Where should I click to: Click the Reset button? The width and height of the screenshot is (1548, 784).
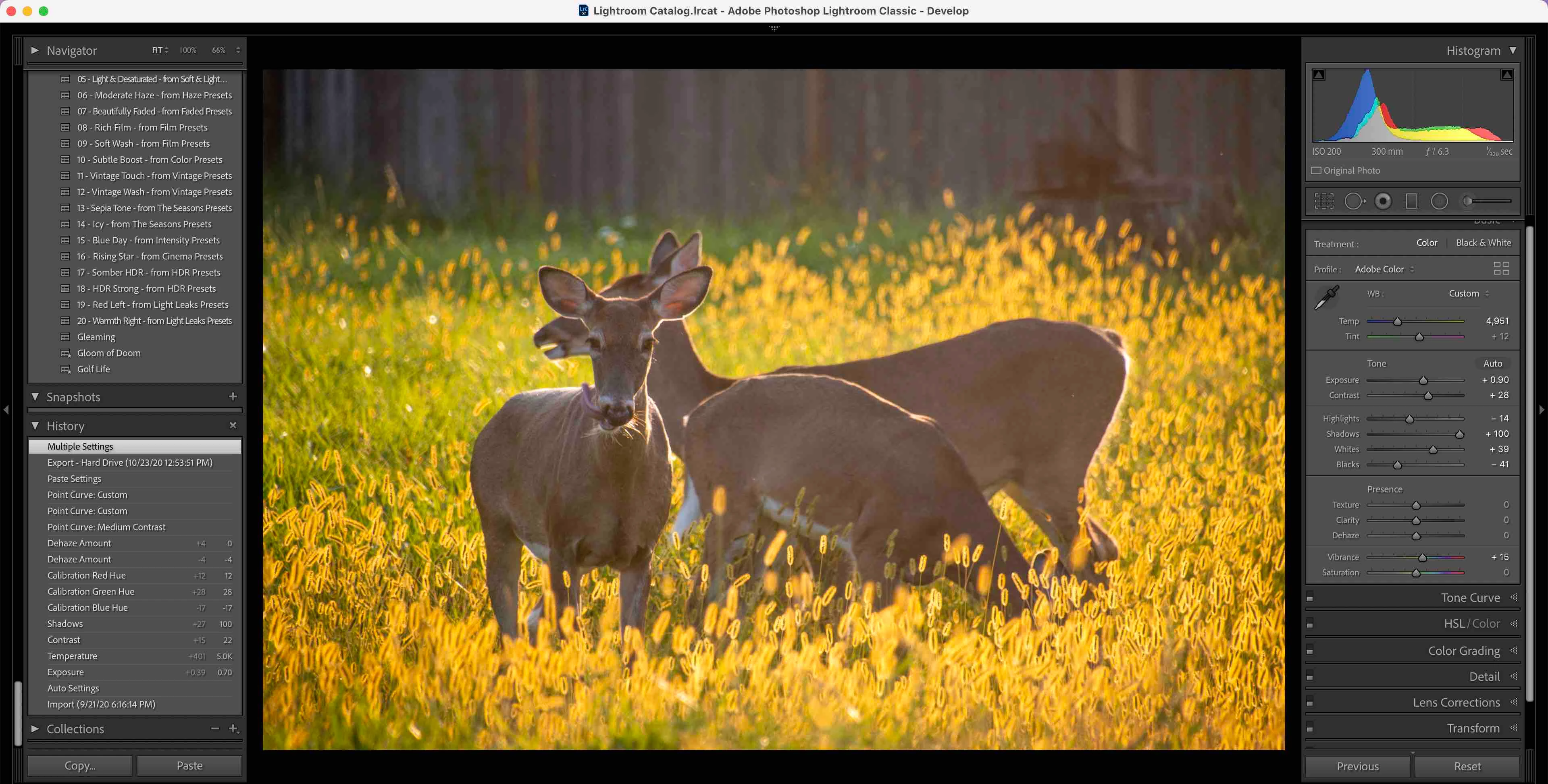pyautogui.click(x=1467, y=766)
